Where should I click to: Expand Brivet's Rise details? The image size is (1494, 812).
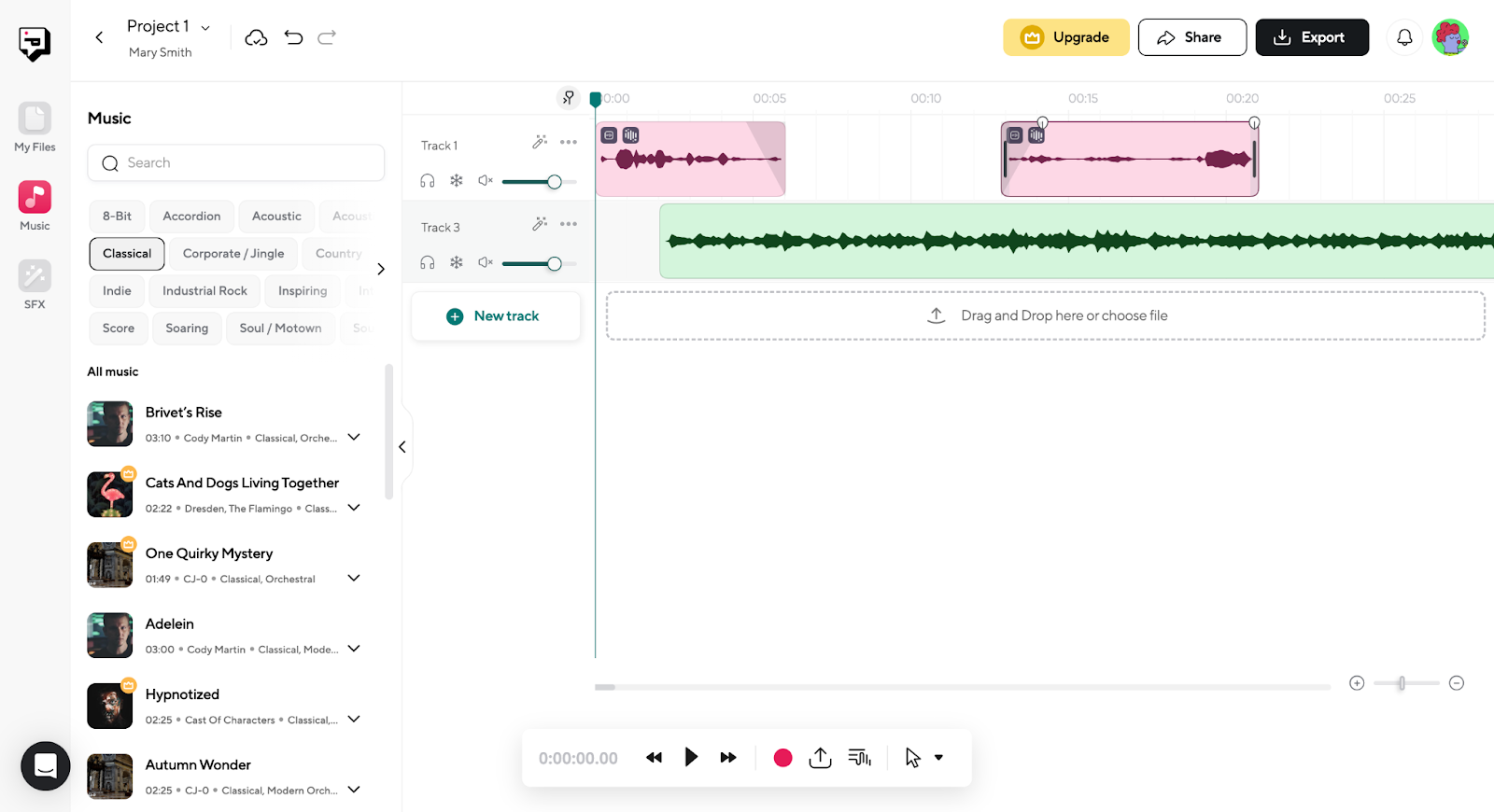click(354, 437)
